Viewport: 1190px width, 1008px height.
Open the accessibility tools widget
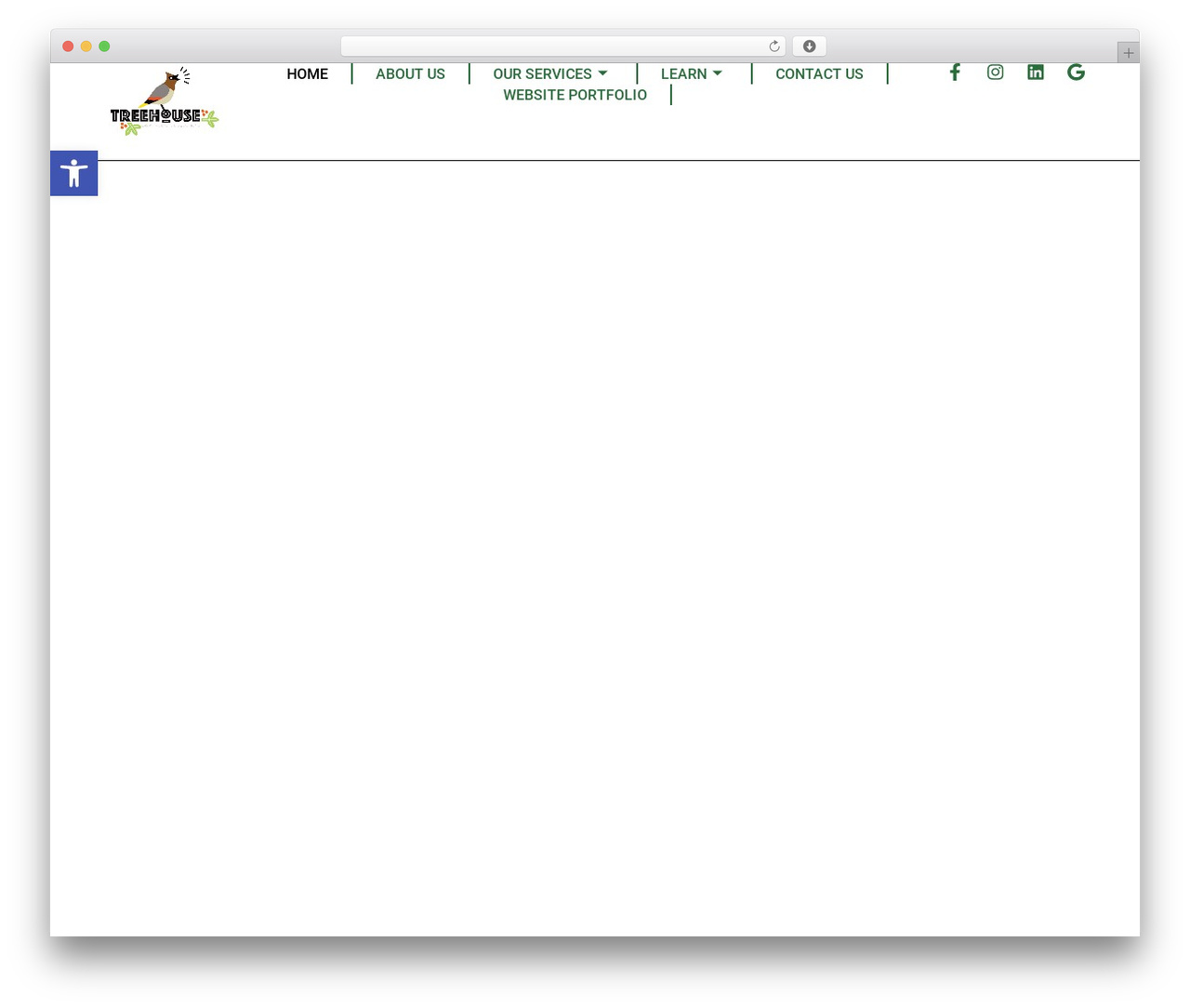pyautogui.click(x=73, y=174)
